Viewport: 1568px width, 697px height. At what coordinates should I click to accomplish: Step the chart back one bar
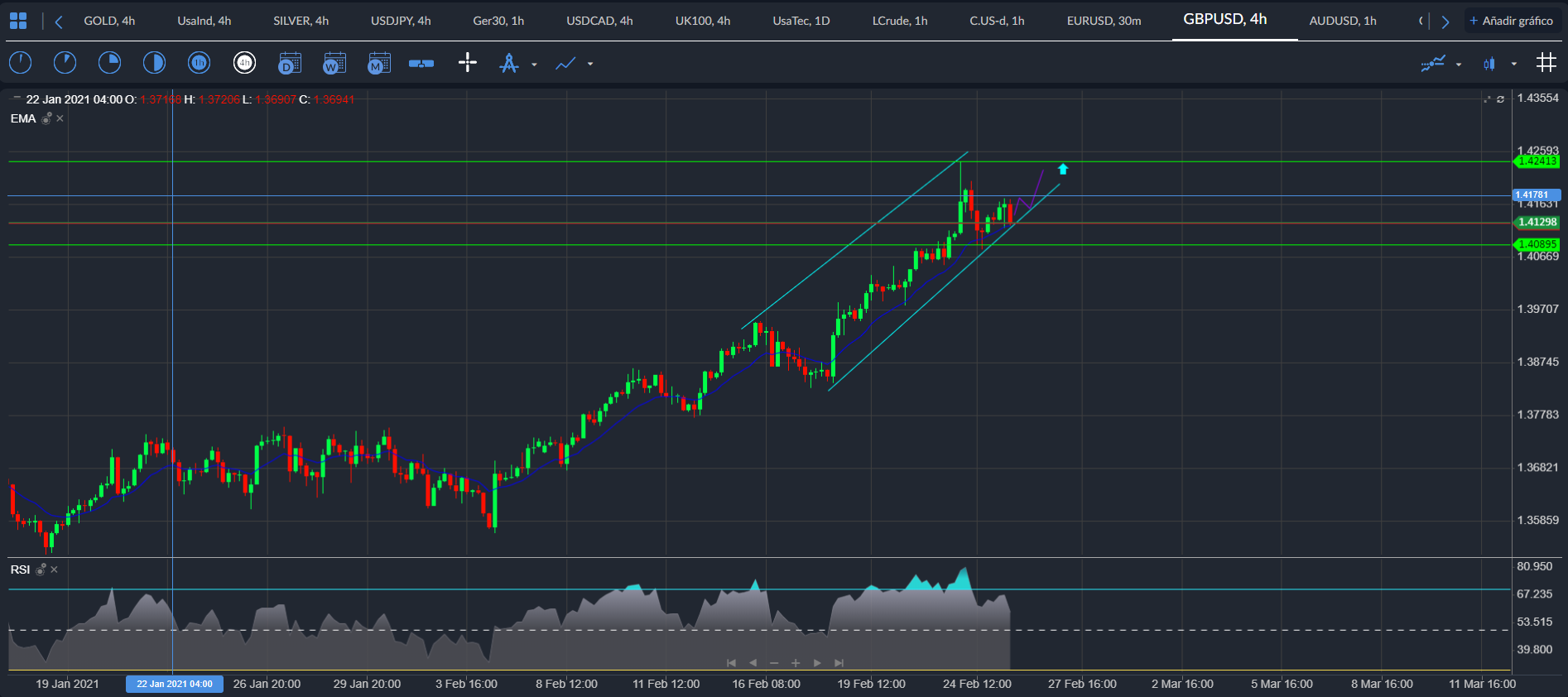(x=753, y=662)
